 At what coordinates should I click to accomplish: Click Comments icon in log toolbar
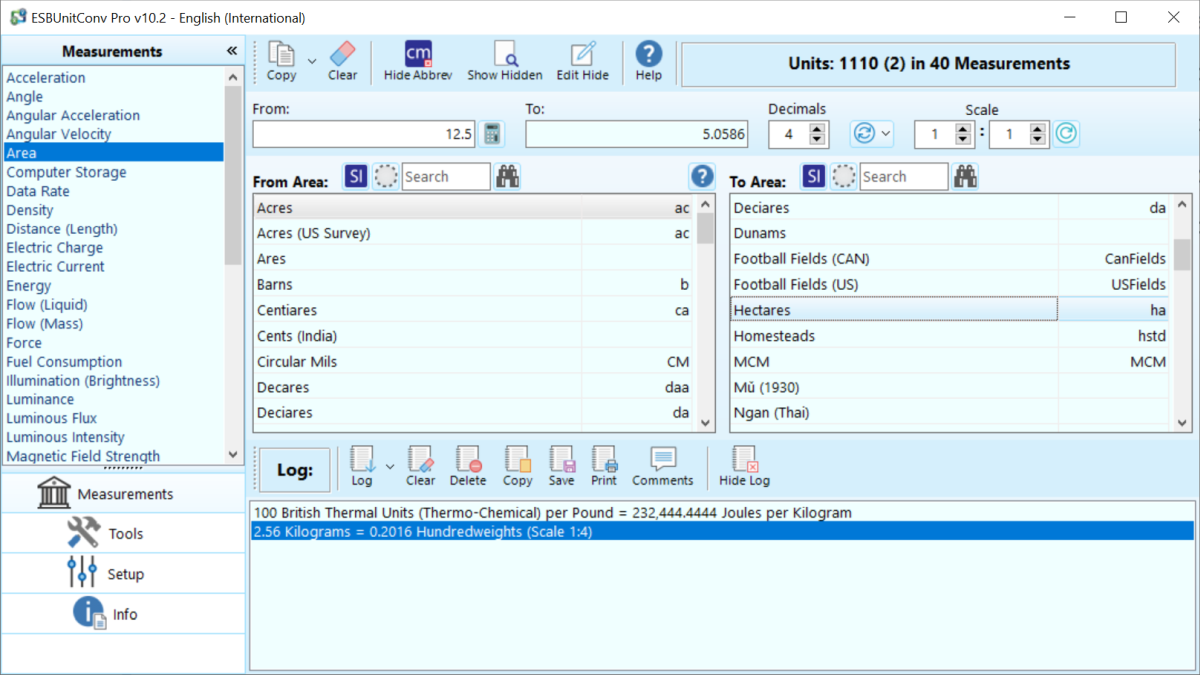(x=662, y=467)
